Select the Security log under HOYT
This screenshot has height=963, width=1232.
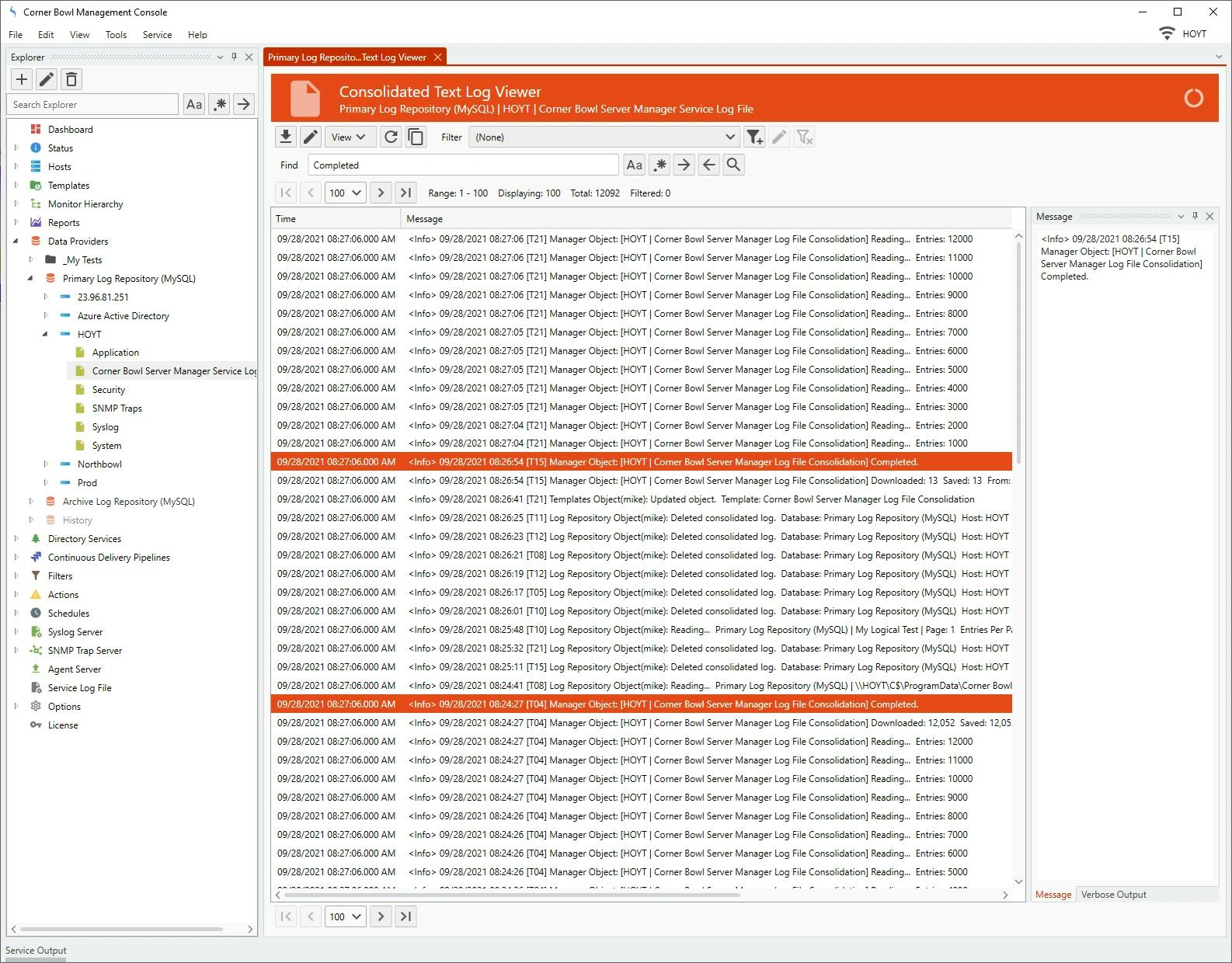(108, 389)
